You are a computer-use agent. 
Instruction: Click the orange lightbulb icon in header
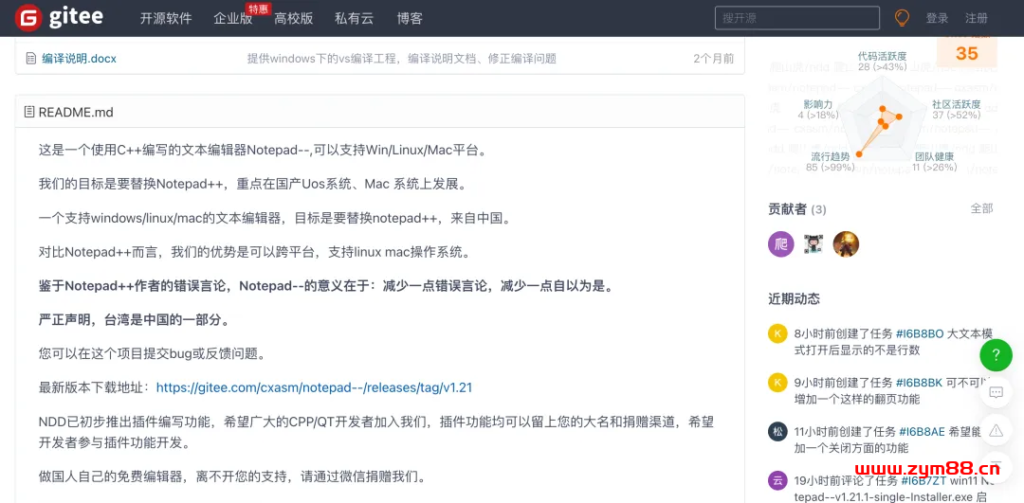(902, 18)
